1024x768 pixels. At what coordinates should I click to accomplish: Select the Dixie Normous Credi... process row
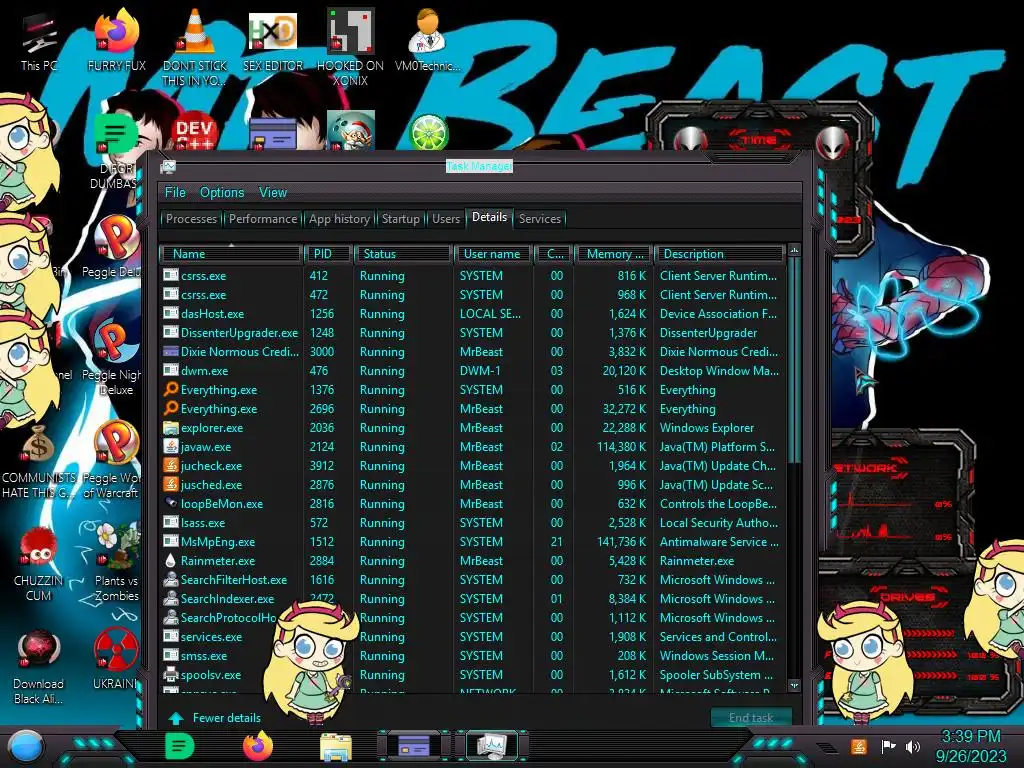473,351
